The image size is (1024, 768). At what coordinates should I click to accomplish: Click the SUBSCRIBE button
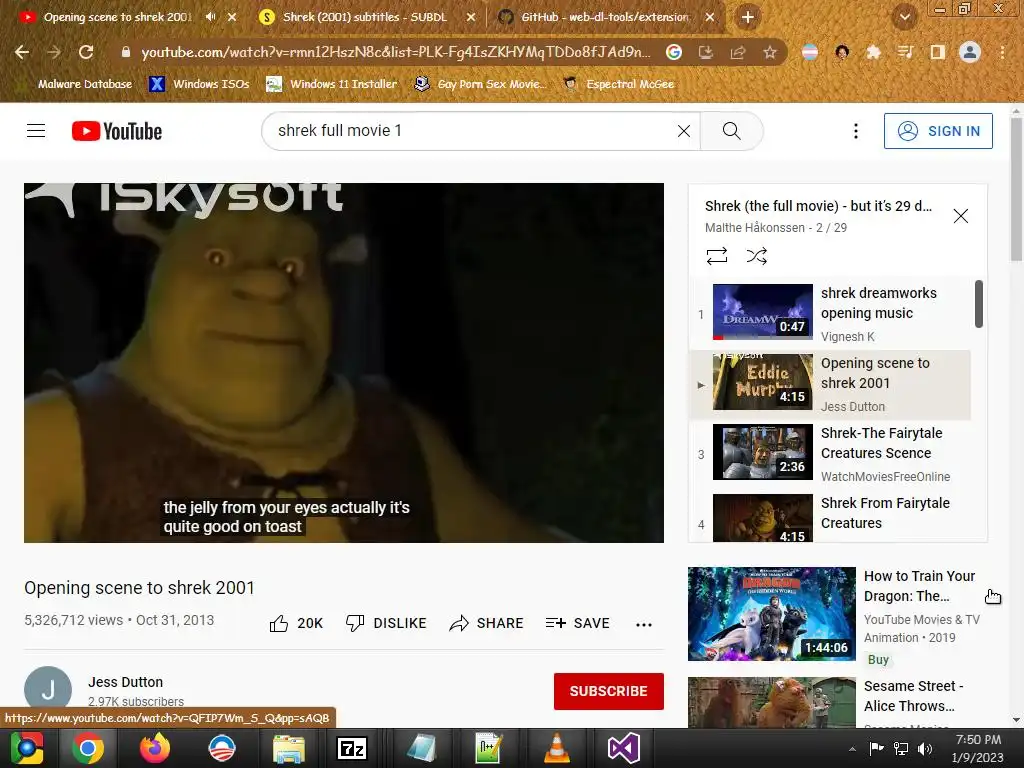[609, 691]
